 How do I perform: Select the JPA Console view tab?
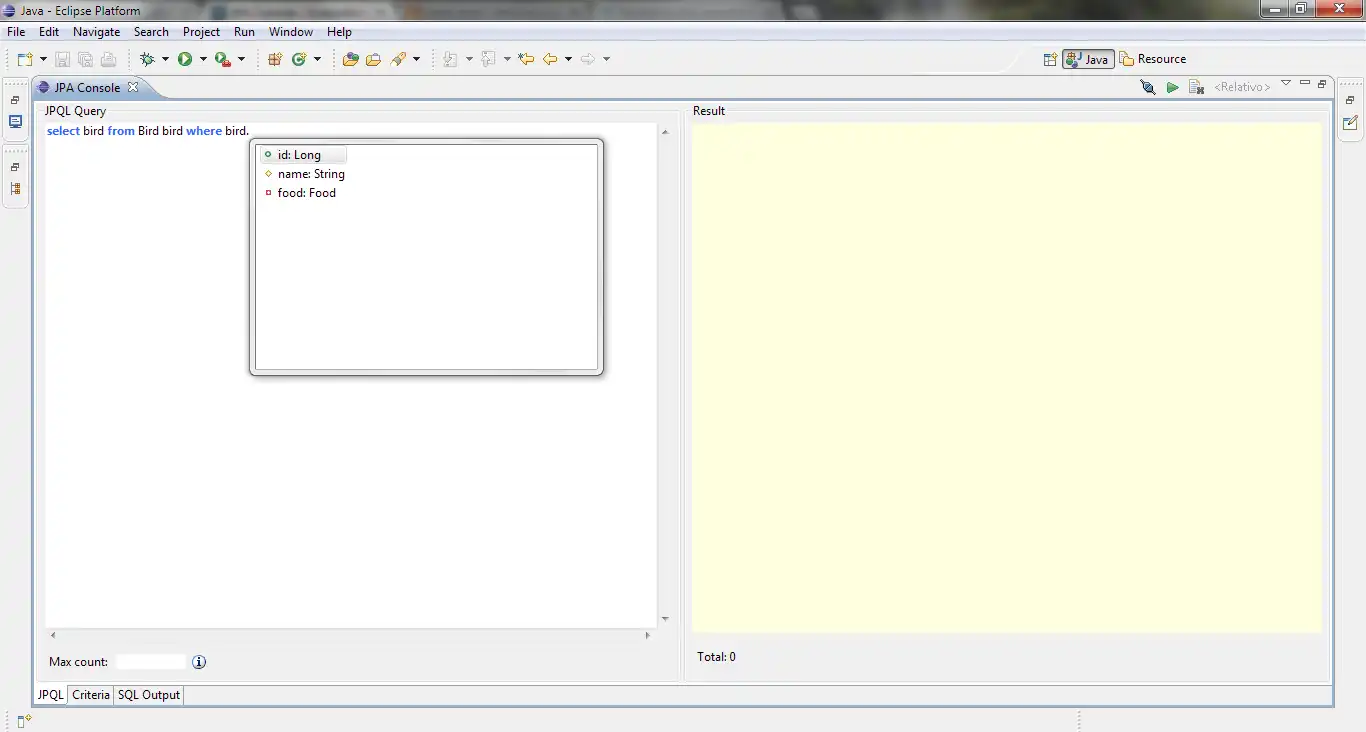coord(87,87)
